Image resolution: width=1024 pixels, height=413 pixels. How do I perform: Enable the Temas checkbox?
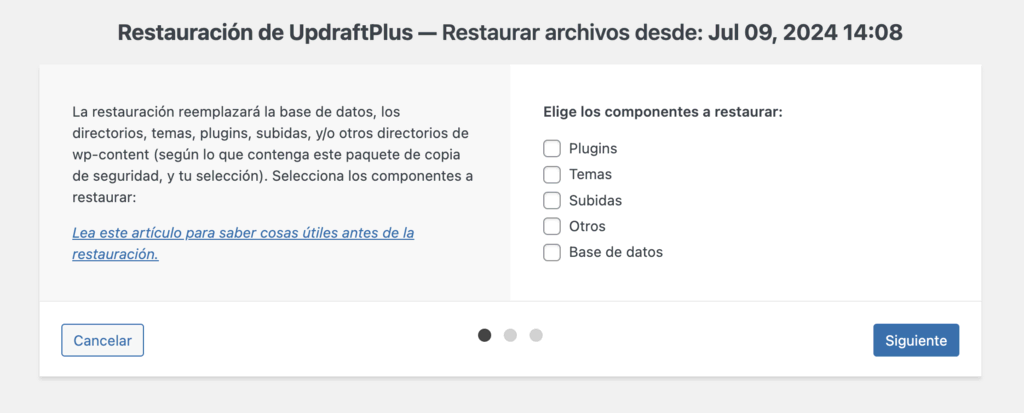[552, 174]
